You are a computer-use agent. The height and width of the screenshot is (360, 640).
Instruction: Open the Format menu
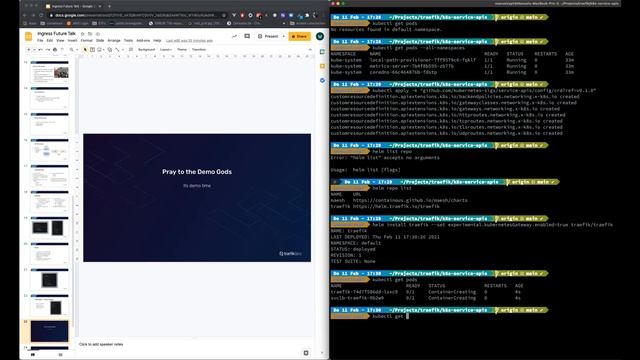coord(87,41)
